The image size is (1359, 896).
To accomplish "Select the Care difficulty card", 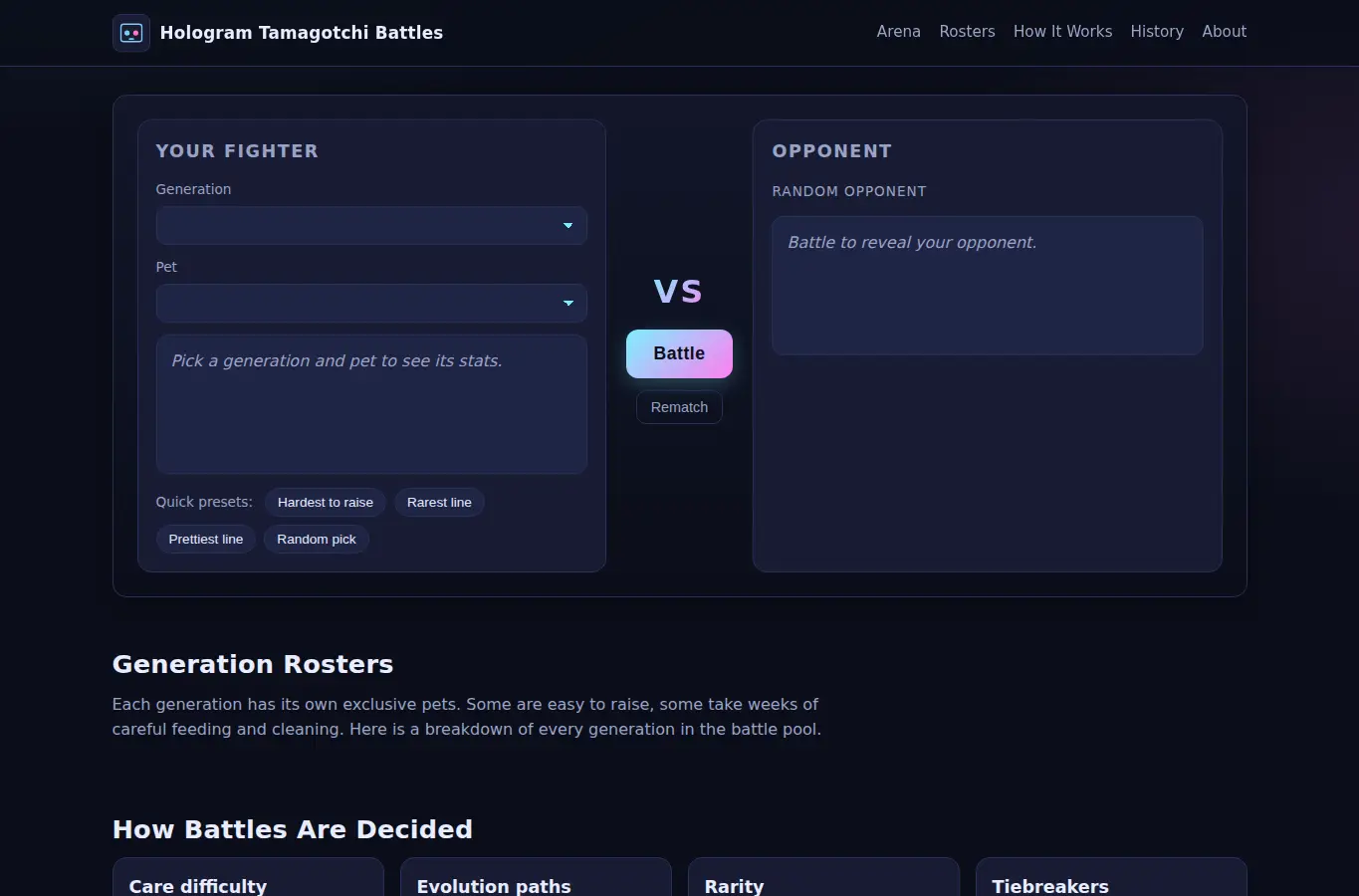I will click(248, 877).
